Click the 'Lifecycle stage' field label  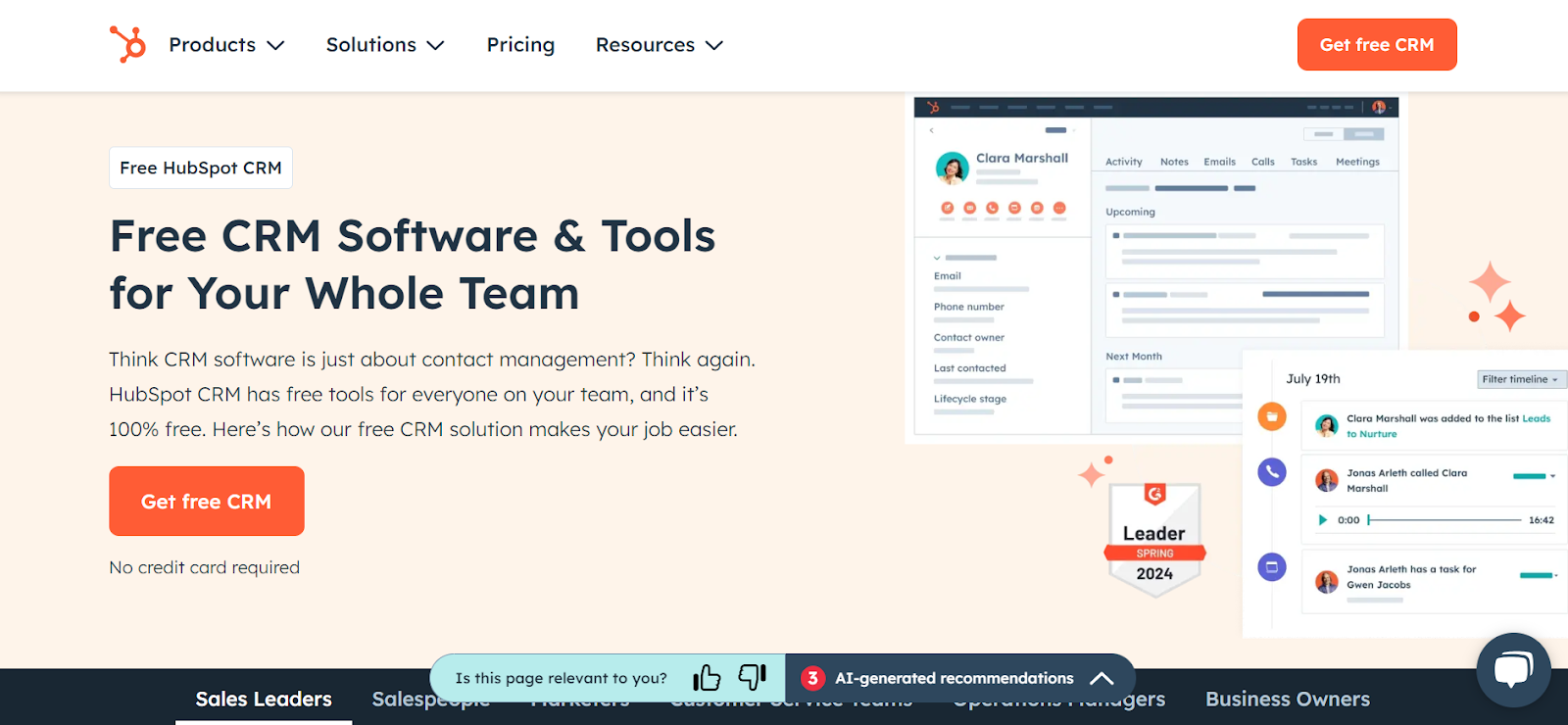(x=970, y=399)
